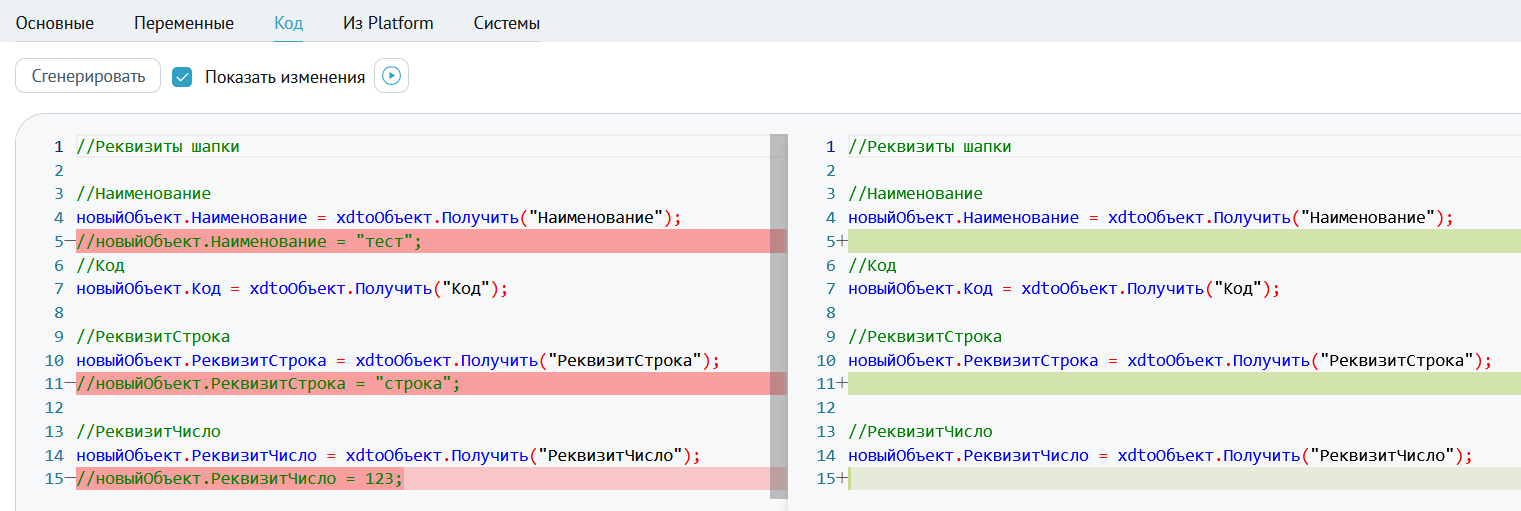Click added empty line 11 in right pane
Viewport: 1521px width, 511px height.
(1184, 383)
